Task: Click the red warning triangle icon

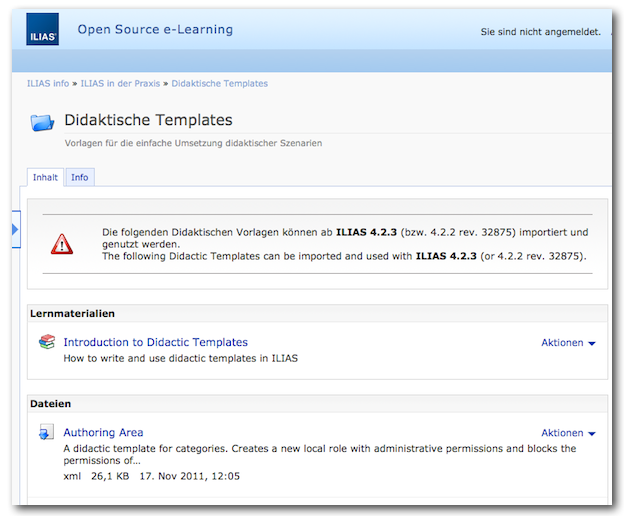Action: tap(62, 243)
